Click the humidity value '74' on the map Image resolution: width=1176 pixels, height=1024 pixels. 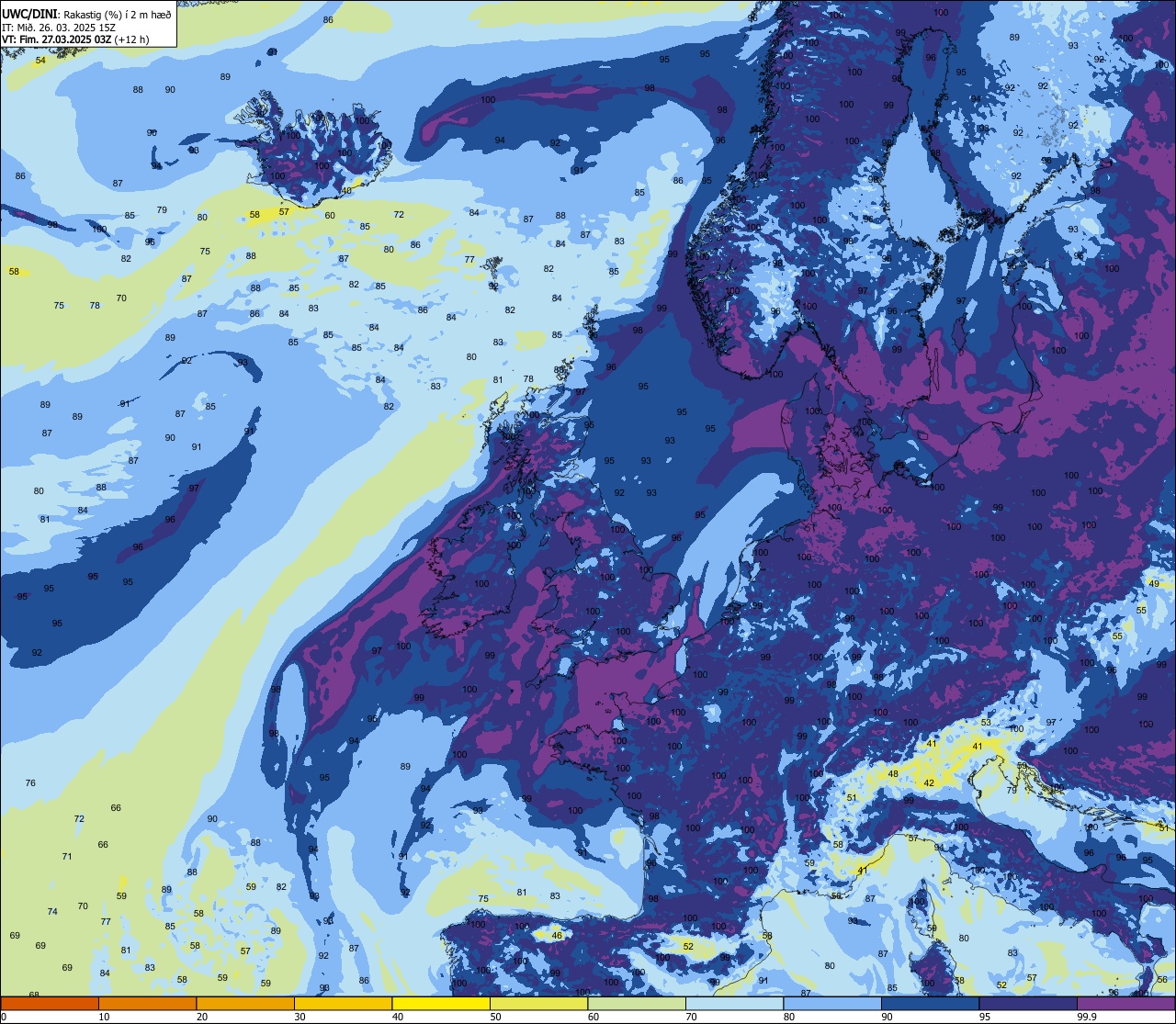[52, 912]
